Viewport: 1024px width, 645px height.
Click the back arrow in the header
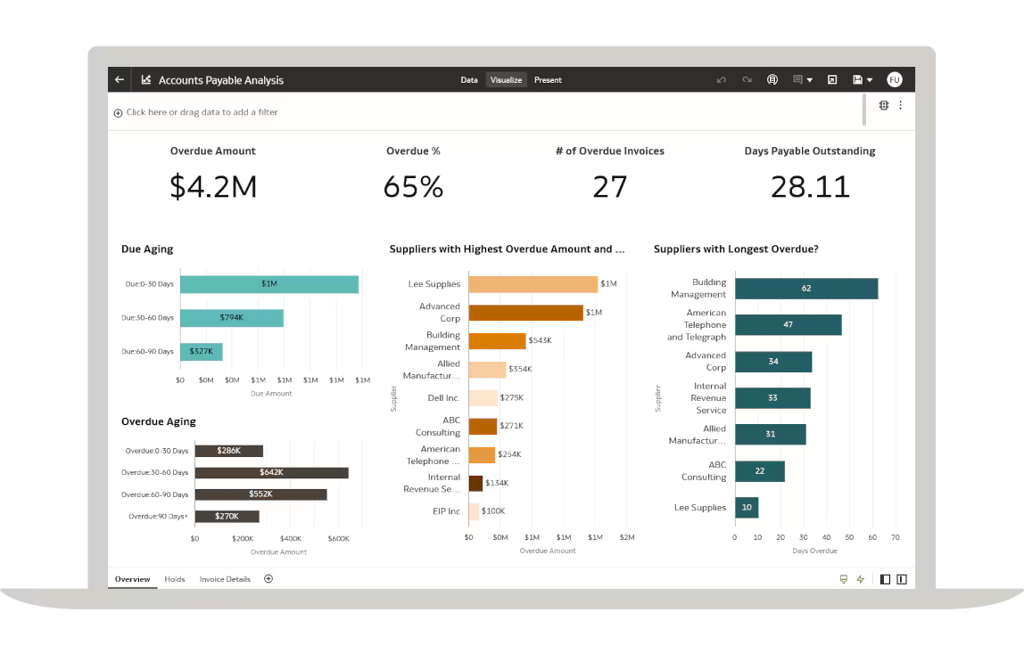click(120, 80)
